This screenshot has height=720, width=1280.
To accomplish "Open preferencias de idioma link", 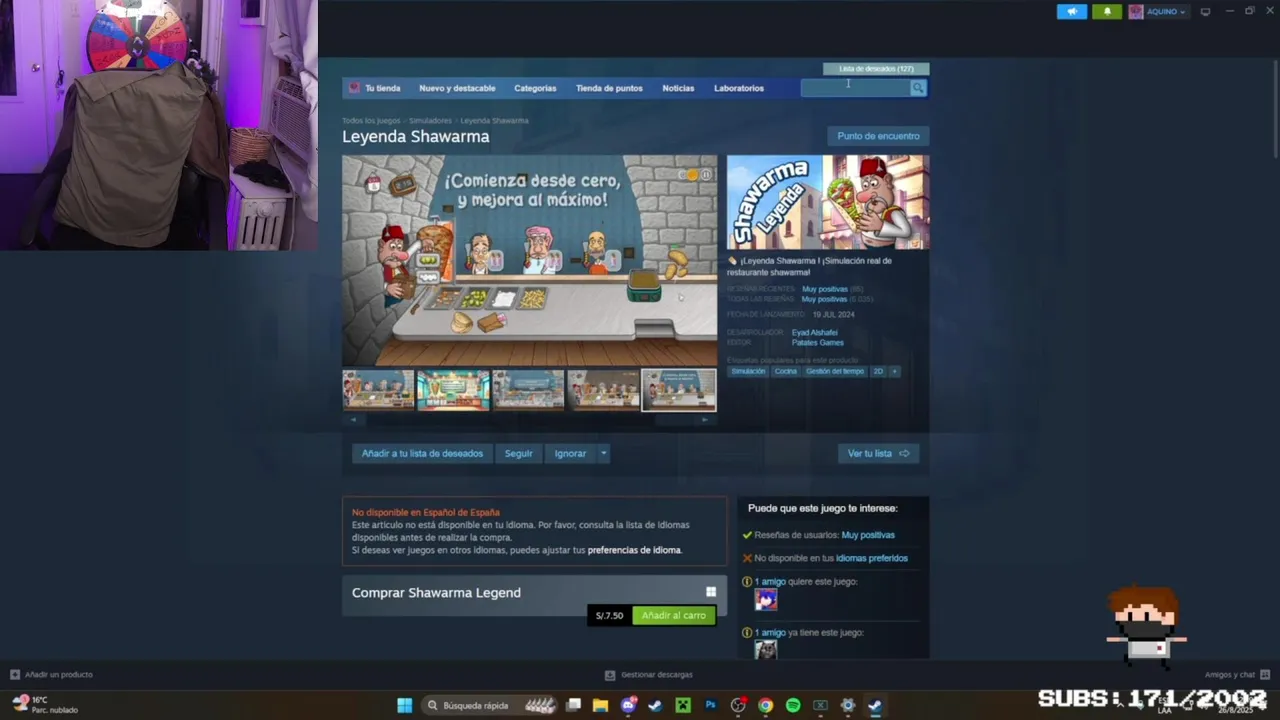I will coord(634,550).
